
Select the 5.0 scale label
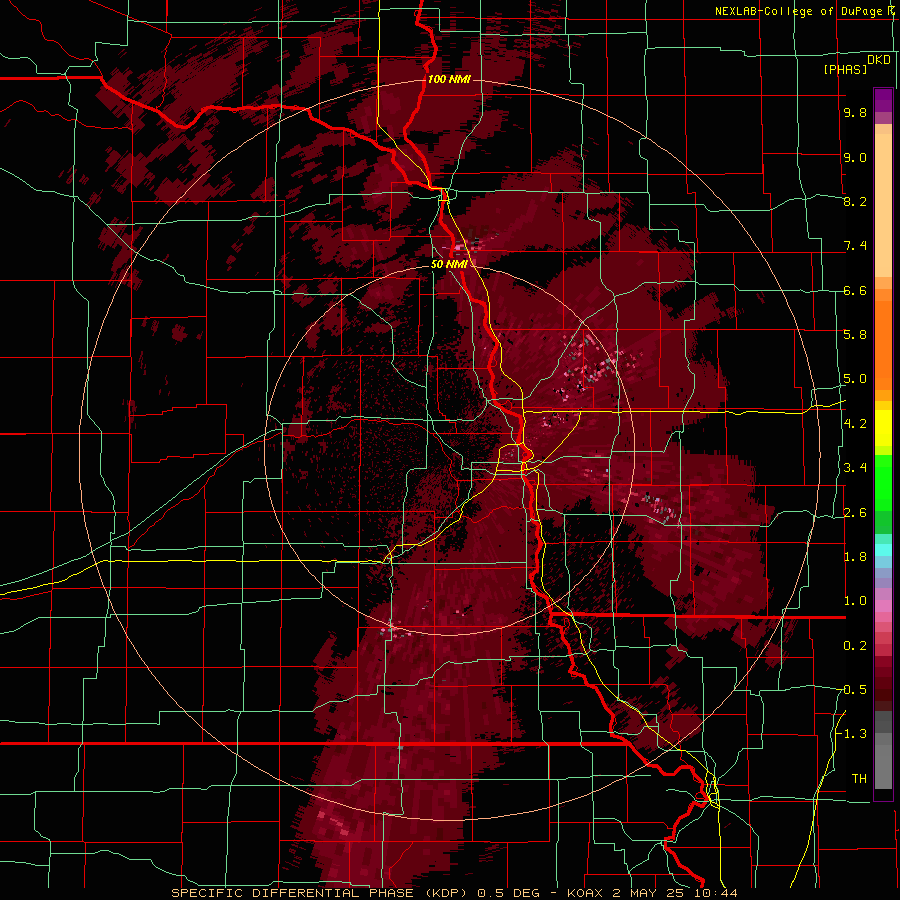[x=855, y=379]
